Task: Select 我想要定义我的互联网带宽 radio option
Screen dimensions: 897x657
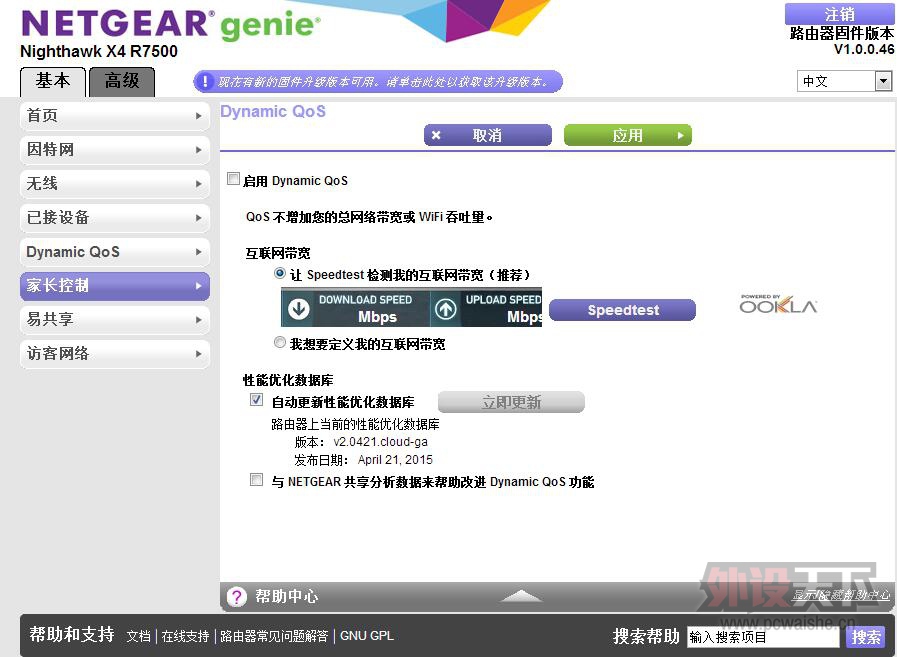Action: [x=280, y=342]
